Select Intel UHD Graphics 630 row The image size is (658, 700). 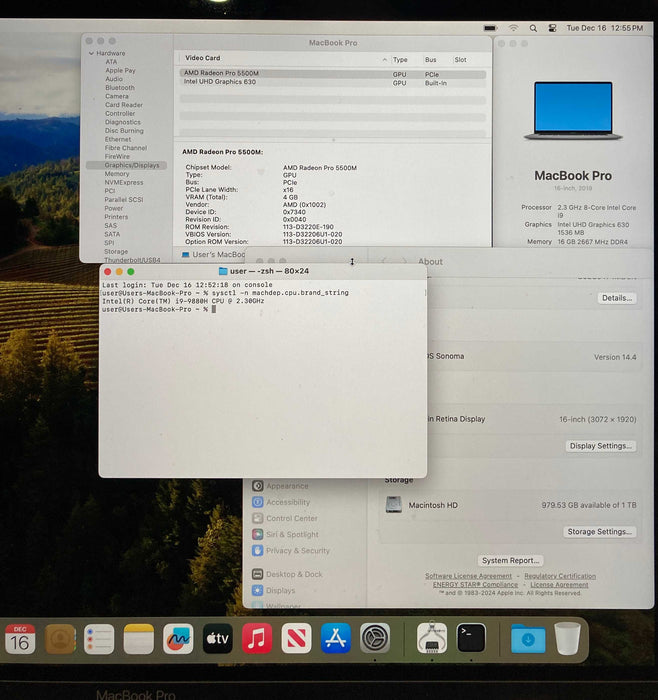pyautogui.click(x=332, y=82)
